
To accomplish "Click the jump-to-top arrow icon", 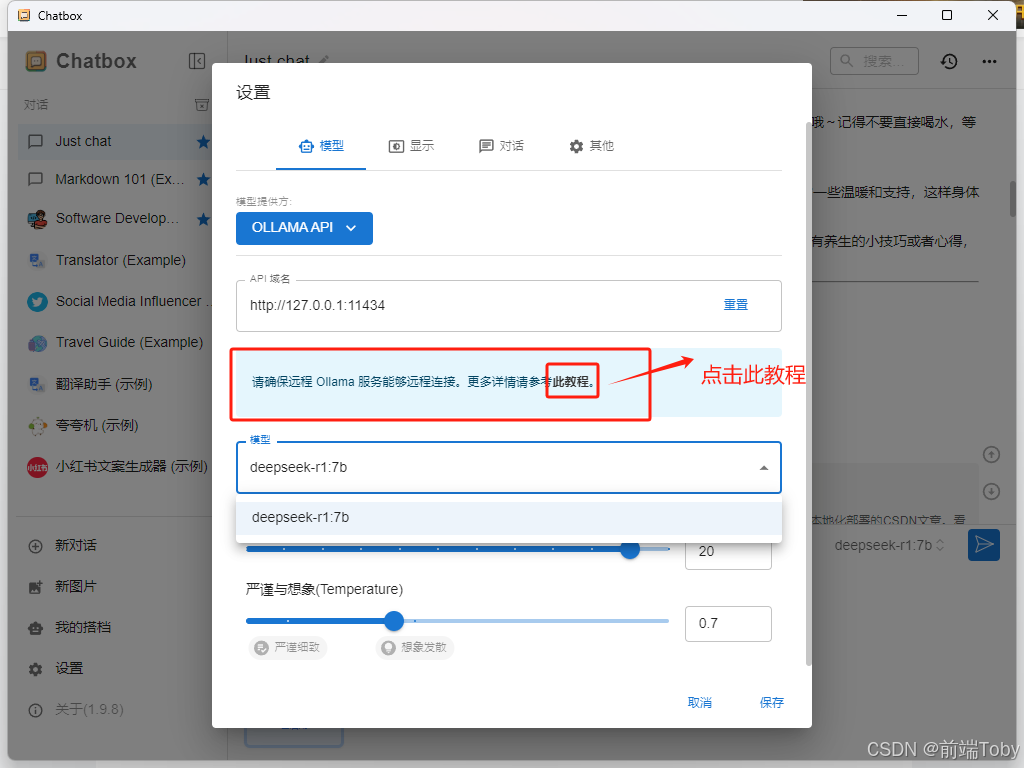I will [991, 455].
